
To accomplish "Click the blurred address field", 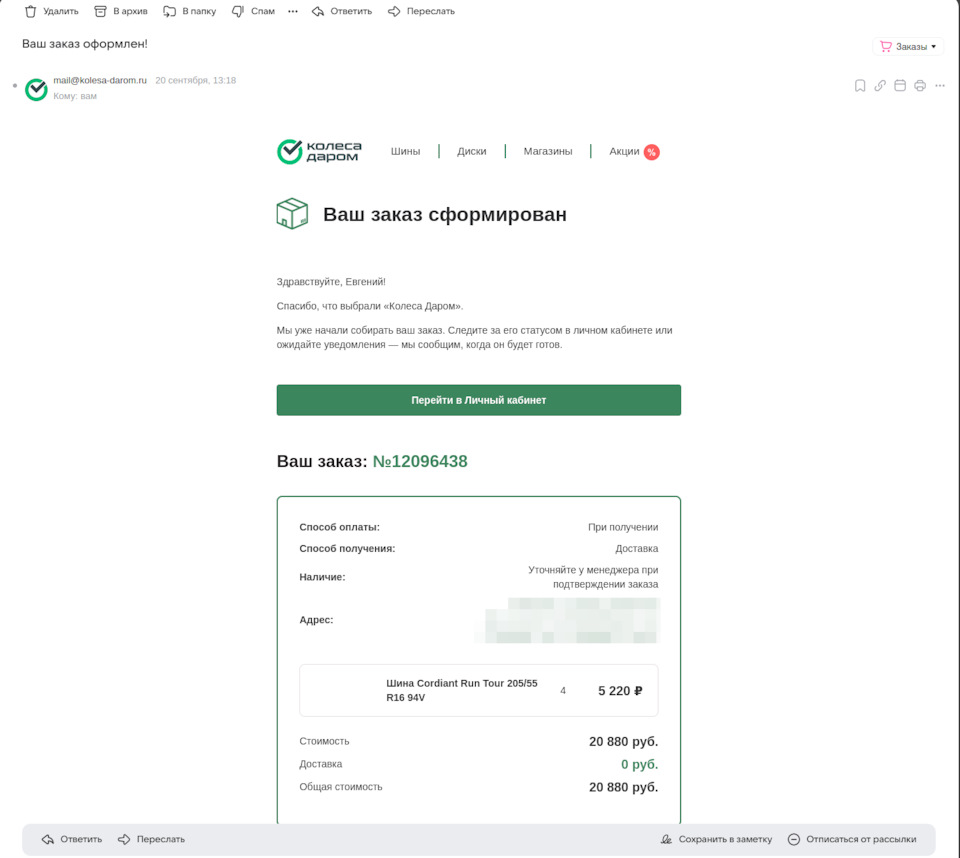I will (567, 620).
